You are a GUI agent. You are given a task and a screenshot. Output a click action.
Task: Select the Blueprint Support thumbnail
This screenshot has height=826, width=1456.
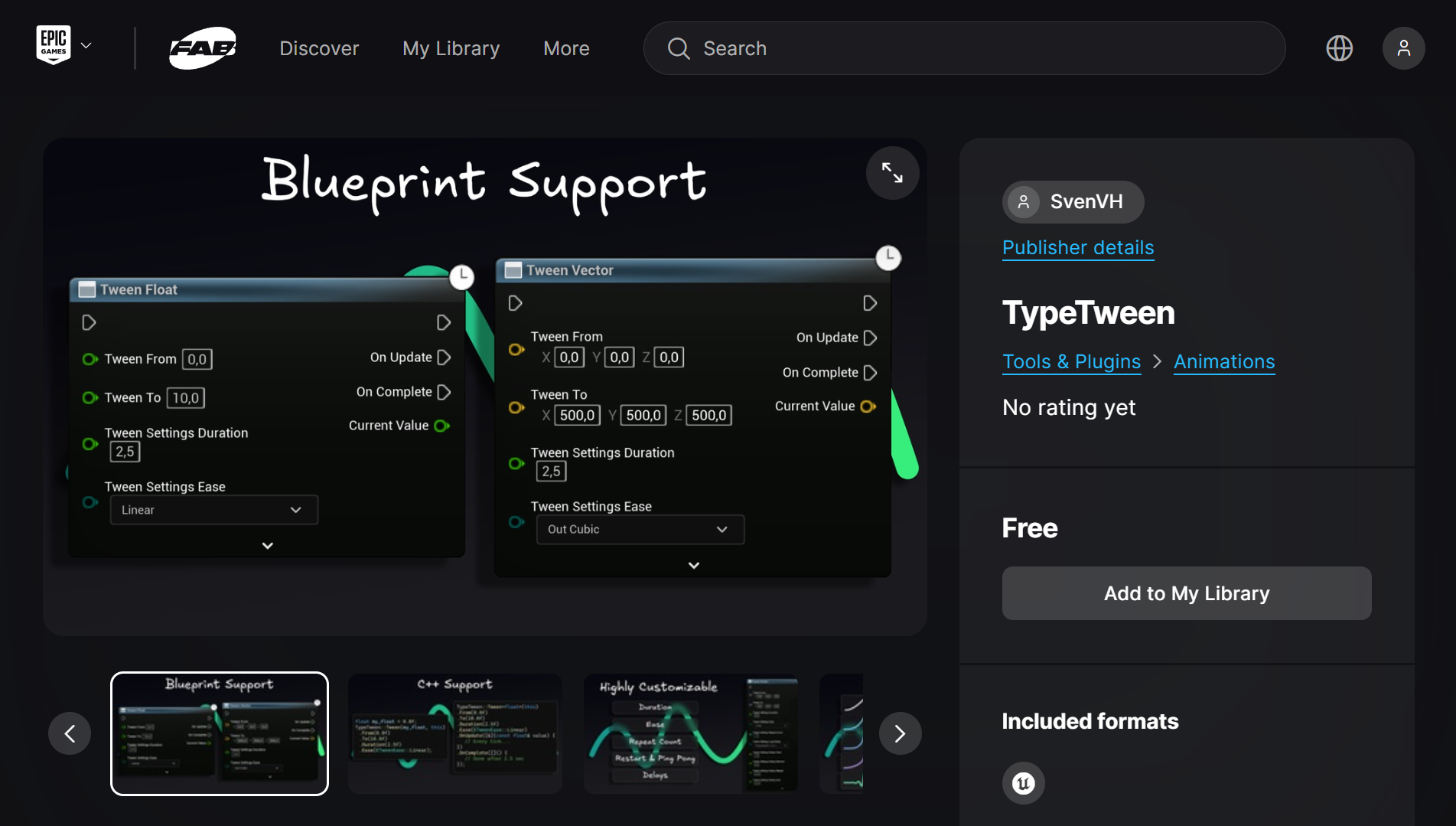(x=220, y=733)
